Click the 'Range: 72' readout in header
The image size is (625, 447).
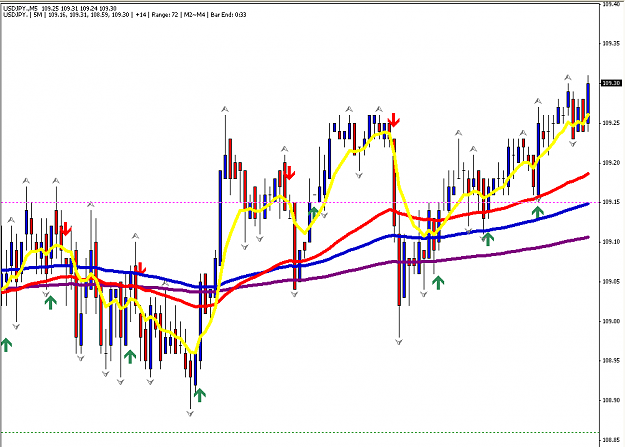click(165, 15)
